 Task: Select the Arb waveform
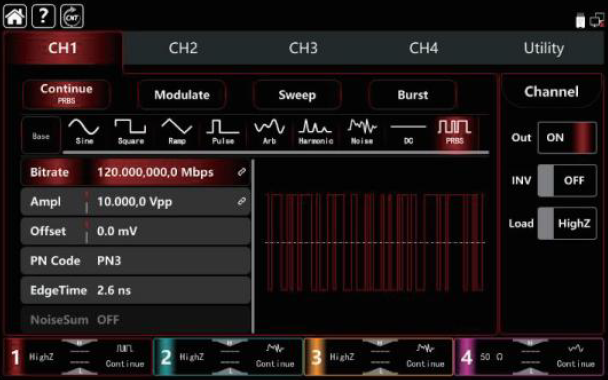[269, 132]
